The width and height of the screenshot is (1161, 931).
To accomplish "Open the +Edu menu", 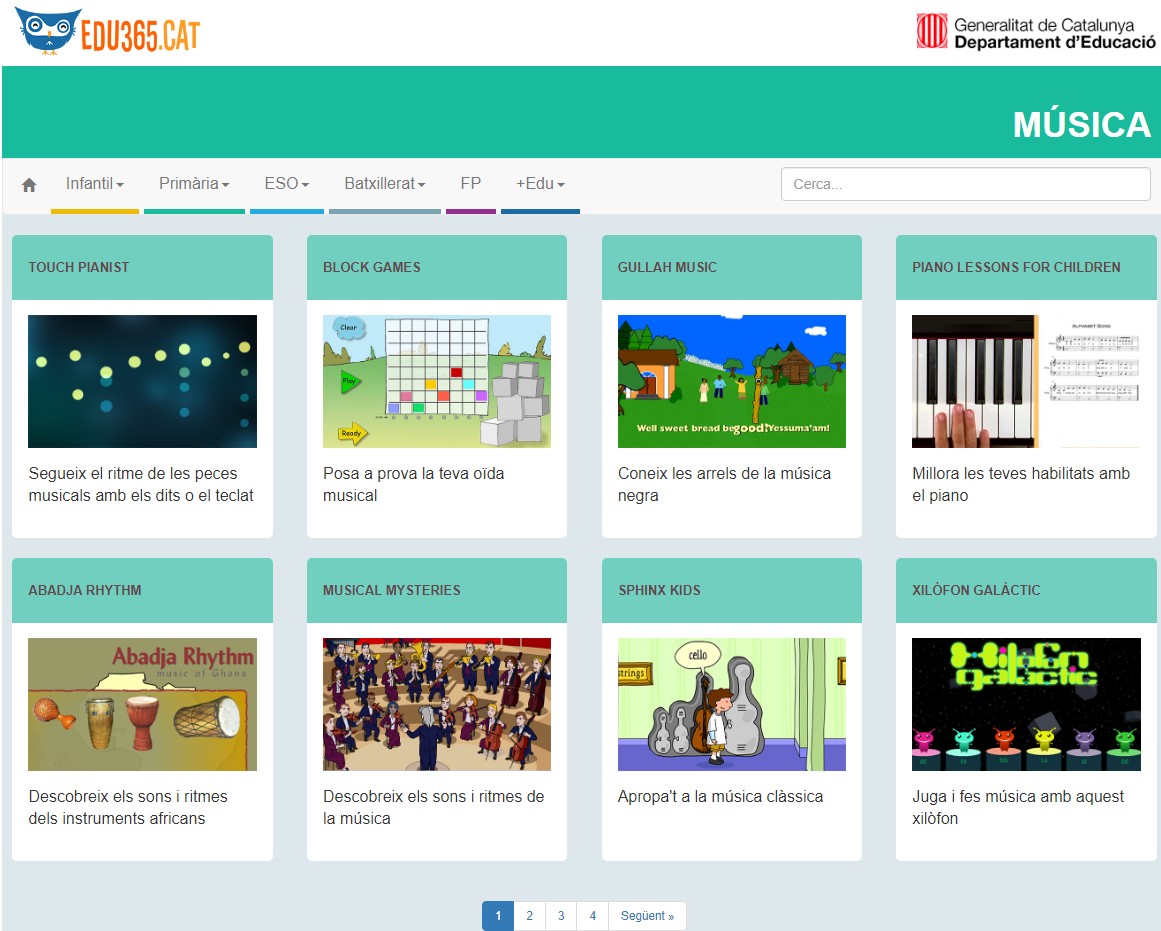I will point(540,184).
